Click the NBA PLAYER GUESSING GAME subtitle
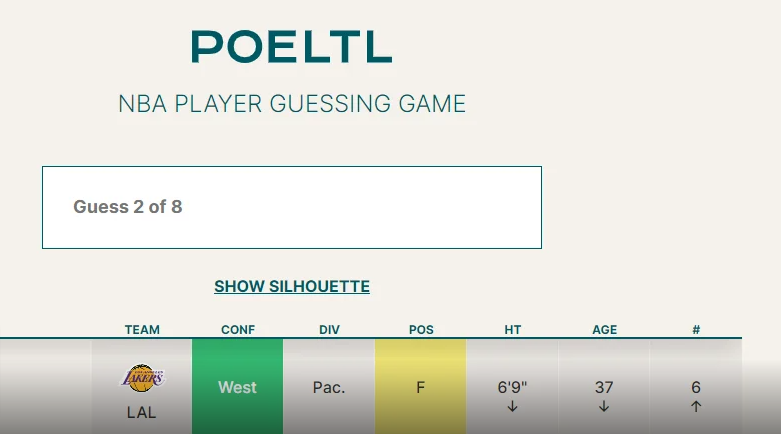The image size is (781, 434). pyautogui.click(x=292, y=104)
